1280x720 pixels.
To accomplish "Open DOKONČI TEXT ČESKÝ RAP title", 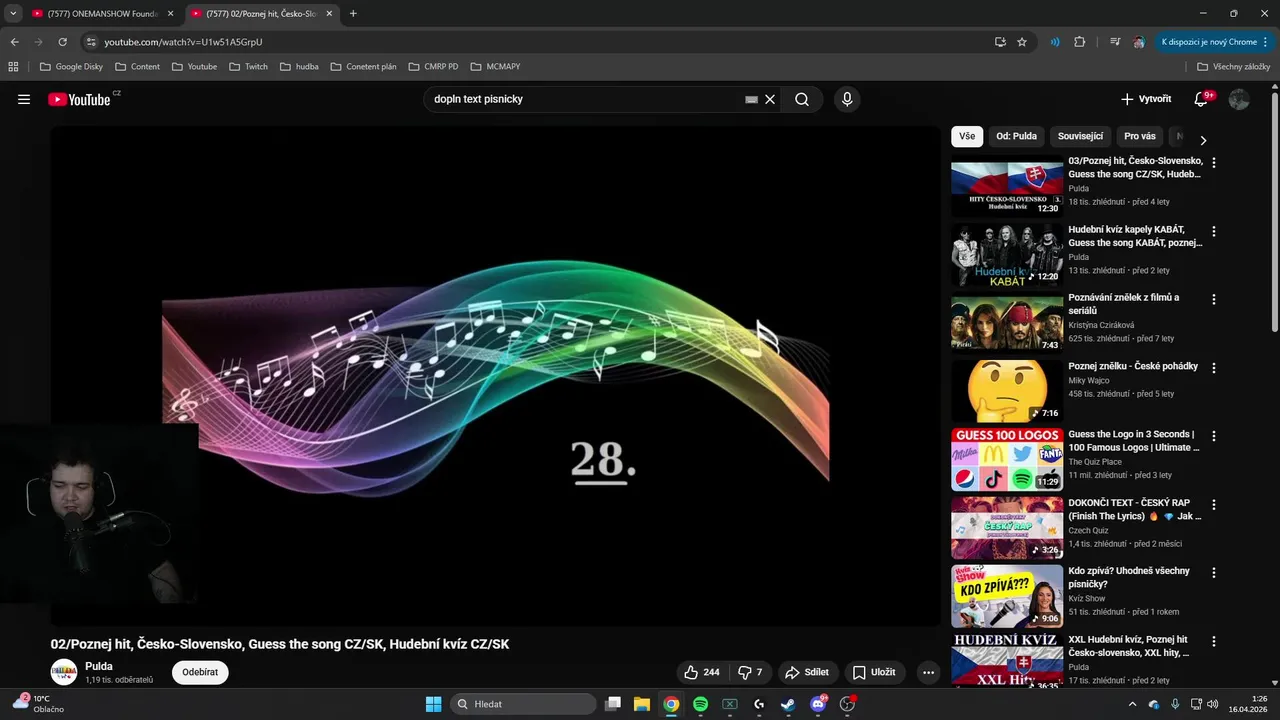I will 1135,509.
